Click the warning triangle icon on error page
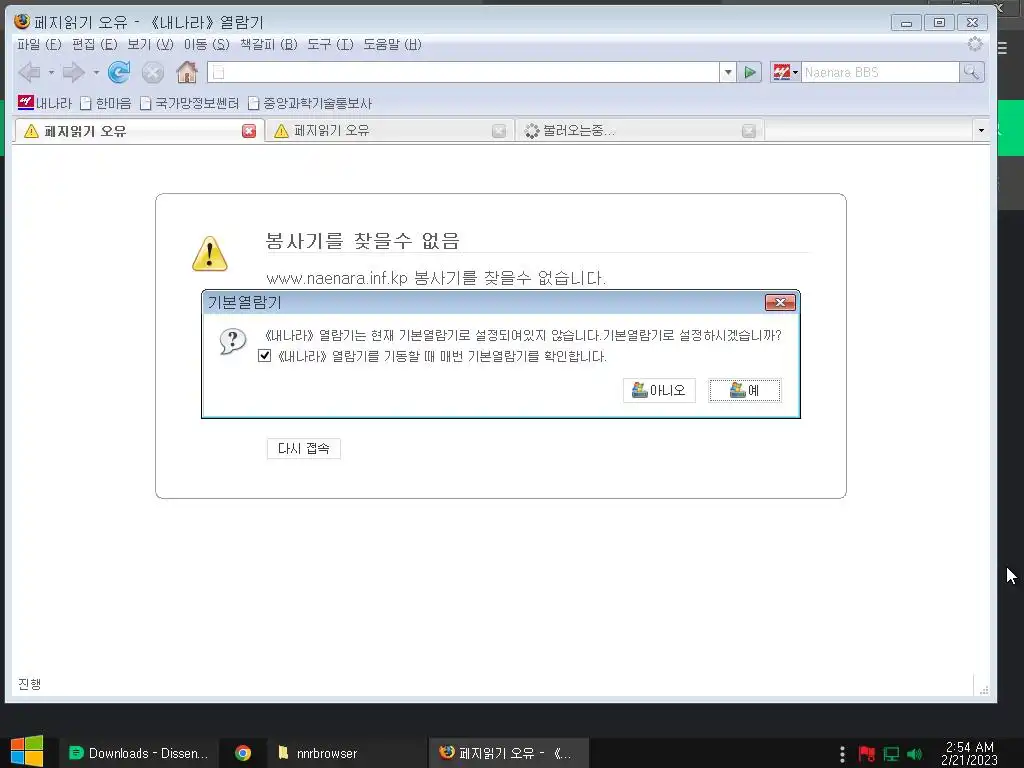The width and height of the screenshot is (1024, 768). tap(210, 253)
